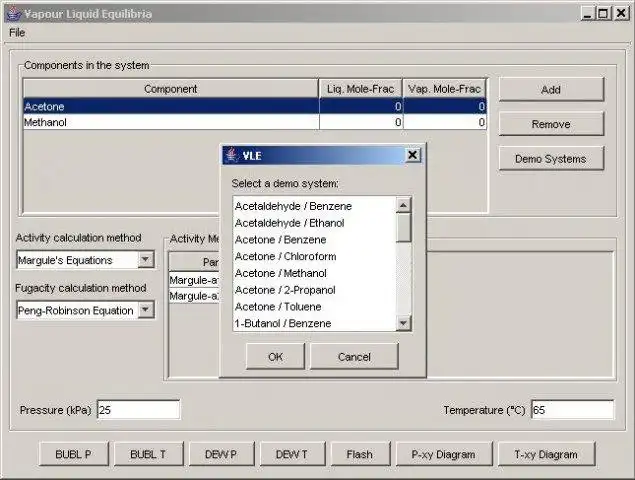Viewport: 635px width, 480px height.
Task: Maximize the Vapour Liquid Equilibria window
Action: tap(603, 13)
